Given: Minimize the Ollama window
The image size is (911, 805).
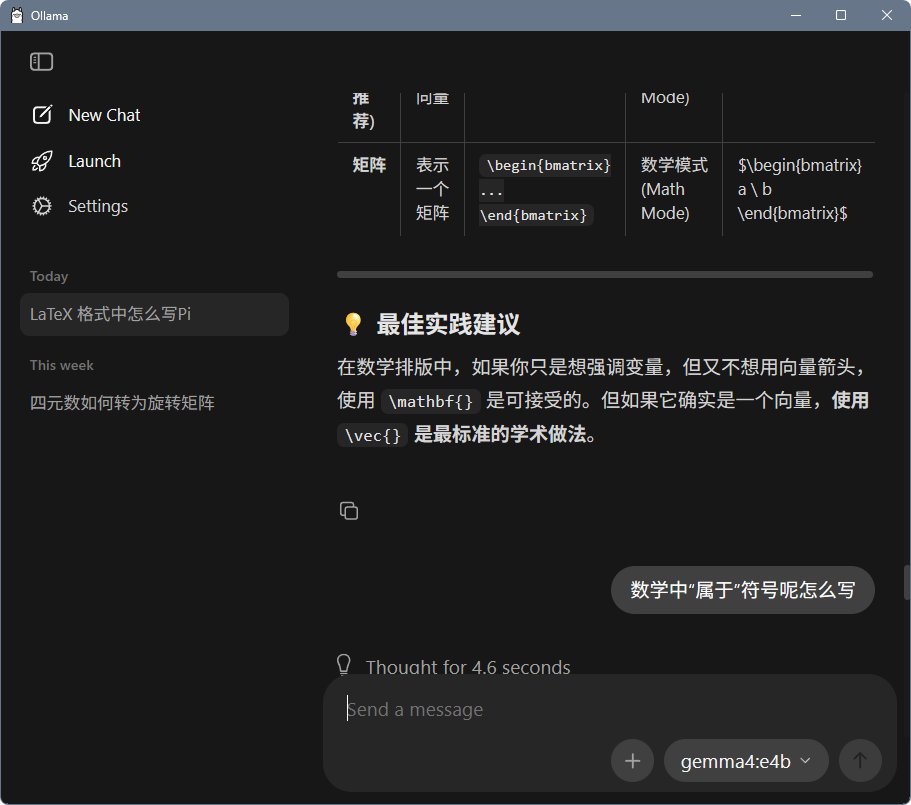Looking at the screenshot, I should 796,15.
